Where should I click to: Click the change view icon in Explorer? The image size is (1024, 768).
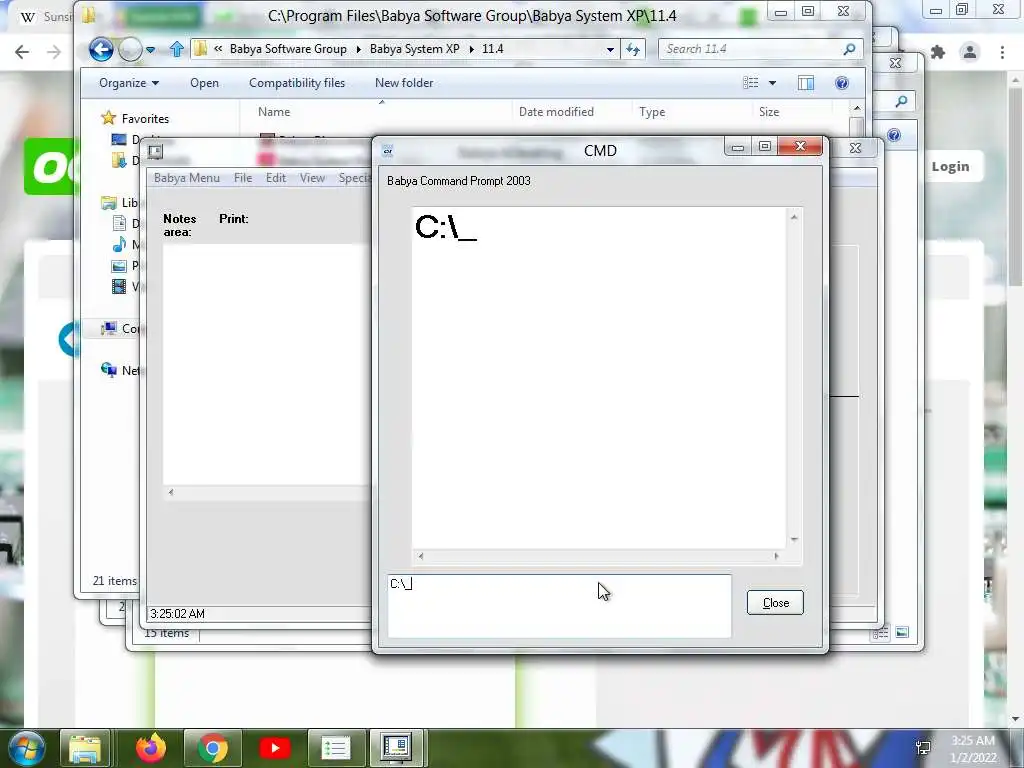coord(750,82)
